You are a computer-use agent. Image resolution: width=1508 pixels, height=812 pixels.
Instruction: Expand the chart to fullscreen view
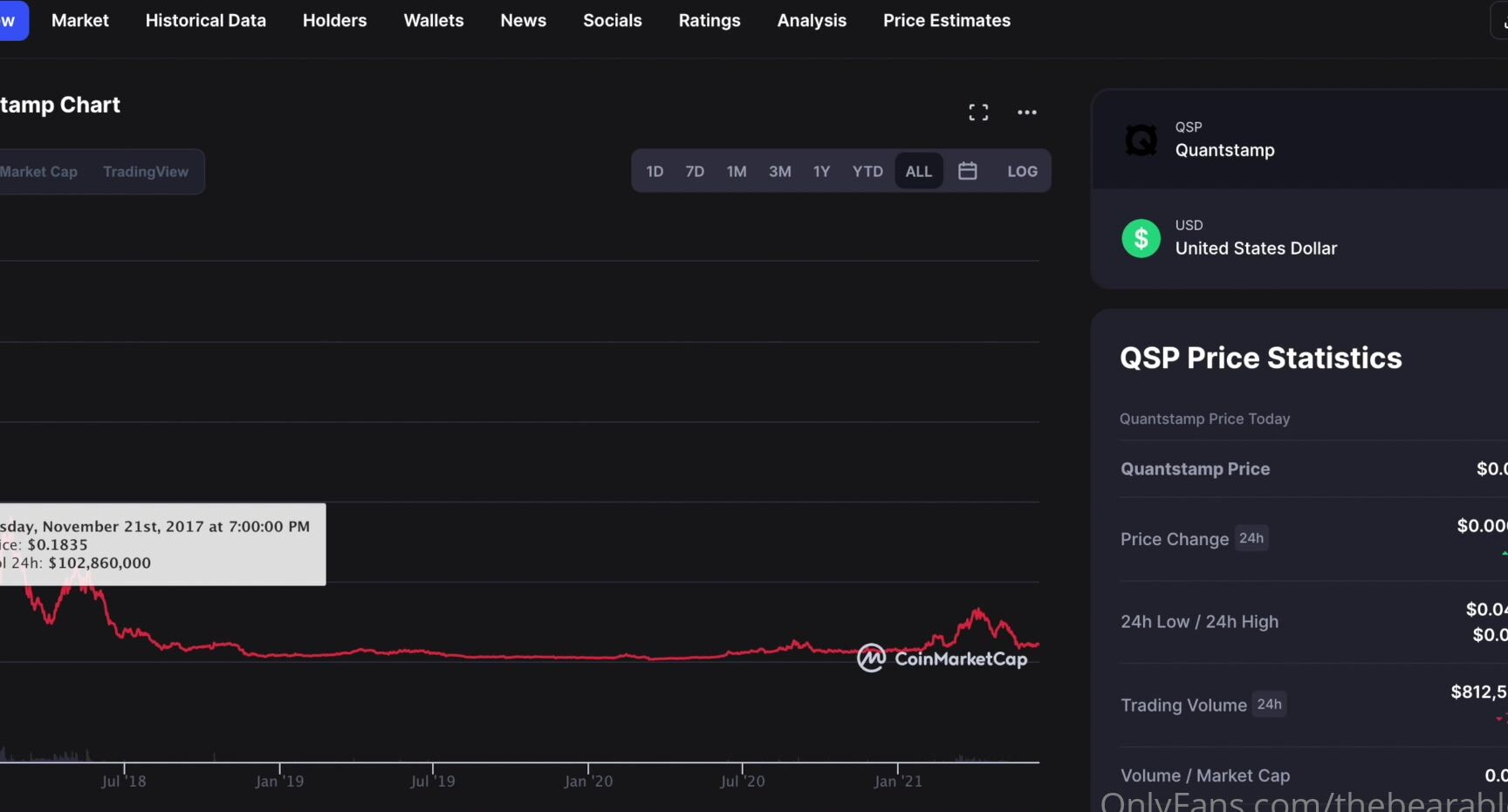[x=978, y=112]
